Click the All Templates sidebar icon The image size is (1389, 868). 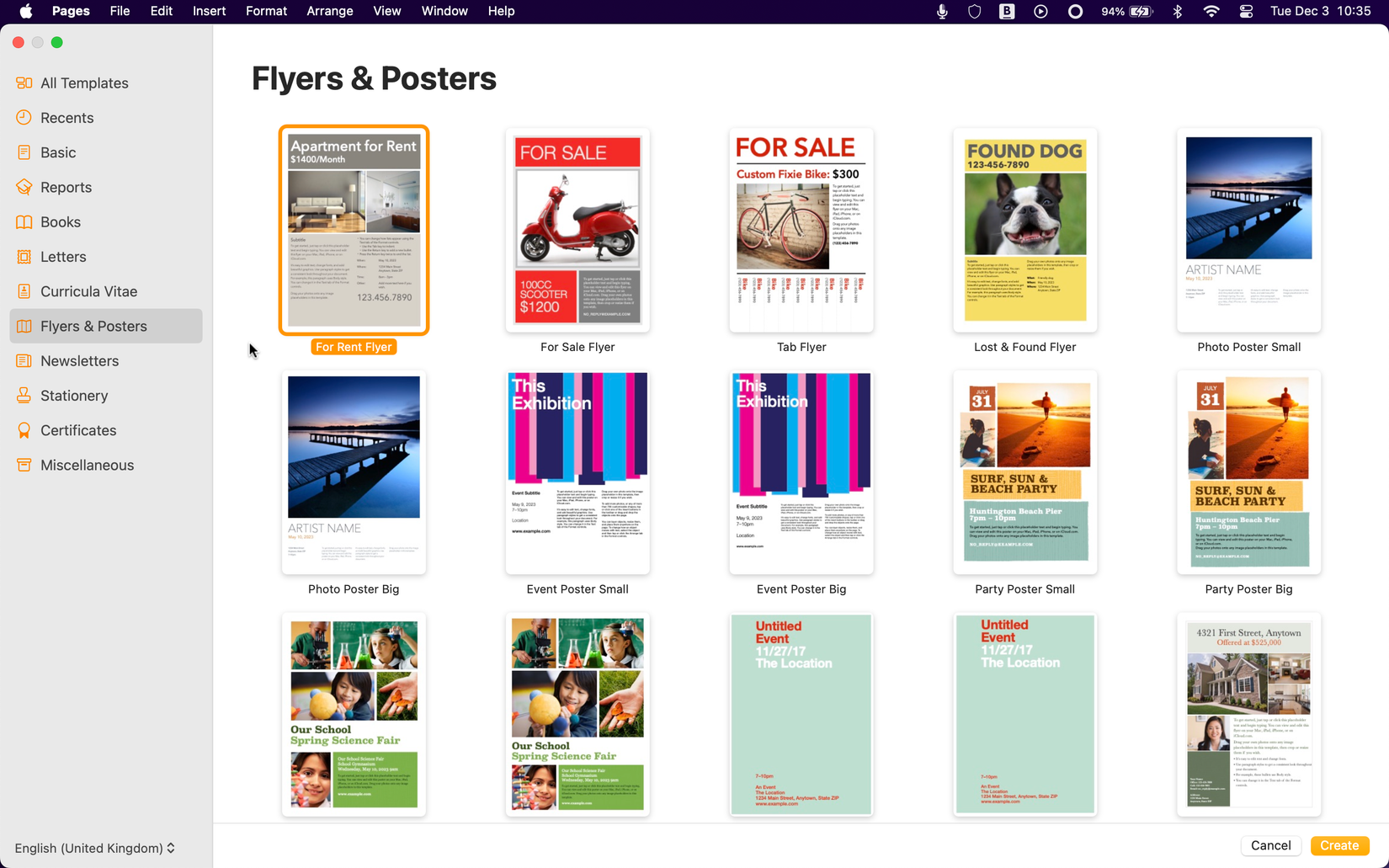[x=24, y=83]
